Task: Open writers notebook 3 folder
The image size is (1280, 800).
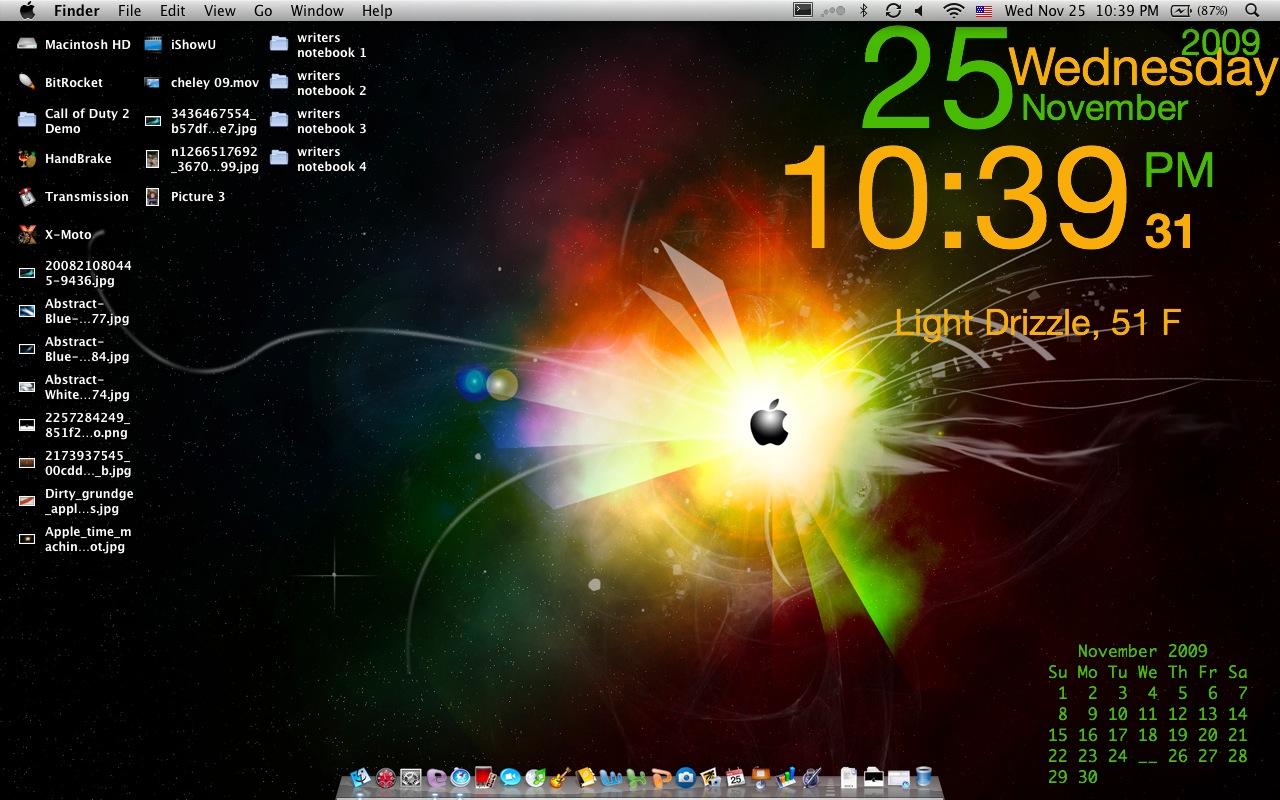Action: pos(279,120)
